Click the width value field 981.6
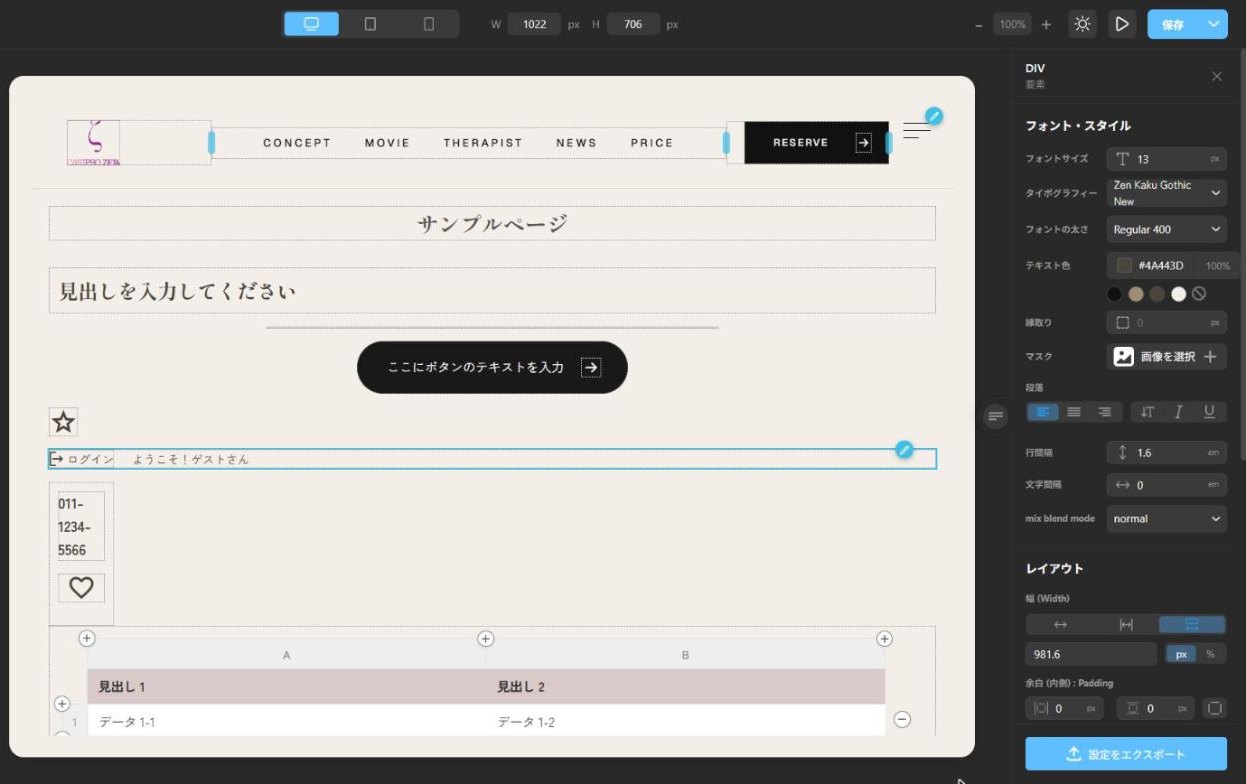Image resolution: width=1246 pixels, height=784 pixels. point(1091,654)
